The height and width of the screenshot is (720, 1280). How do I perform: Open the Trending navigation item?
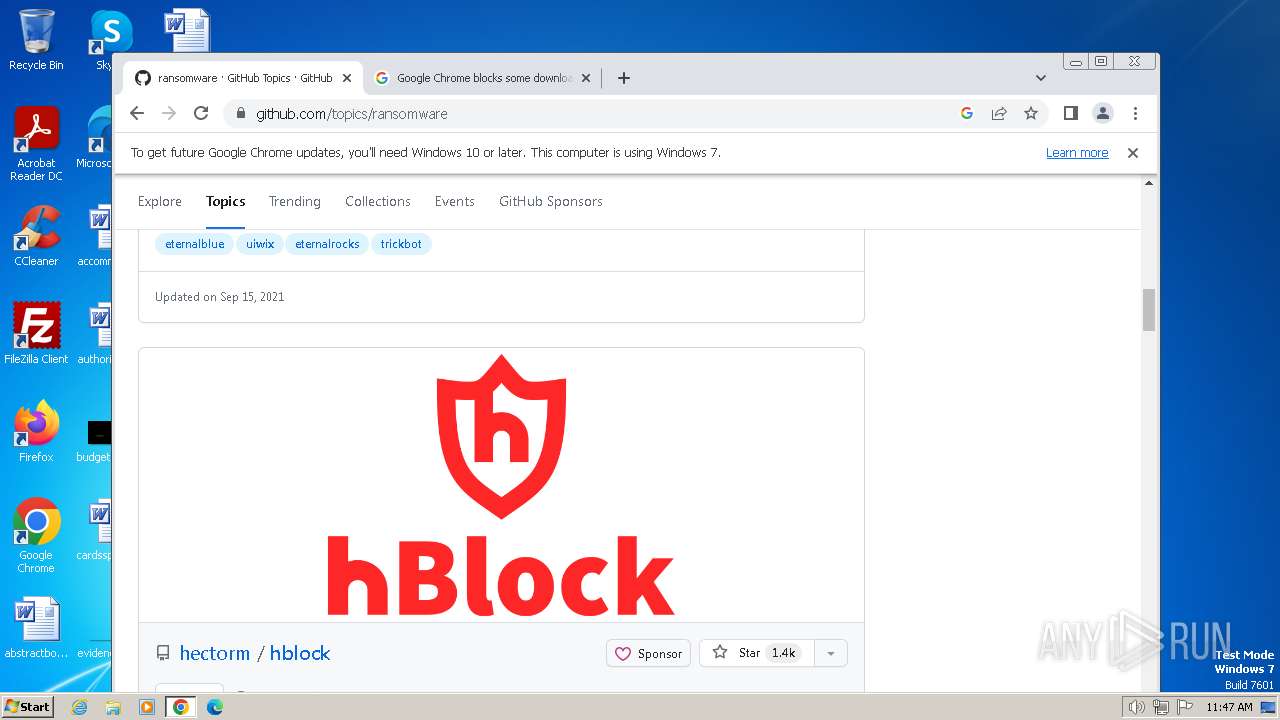295,201
